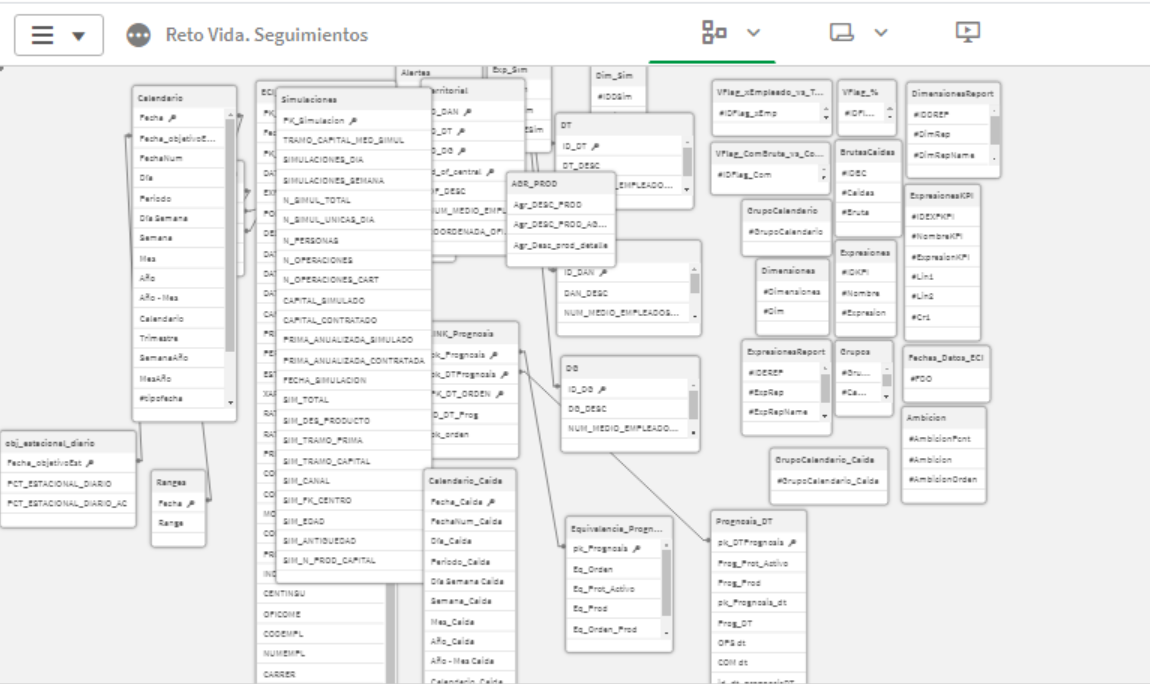Expand the dropdown arrow beside the hamburger menu
Screen dimensions: 1150x684
pyautogui.click(x=77, y=35)
